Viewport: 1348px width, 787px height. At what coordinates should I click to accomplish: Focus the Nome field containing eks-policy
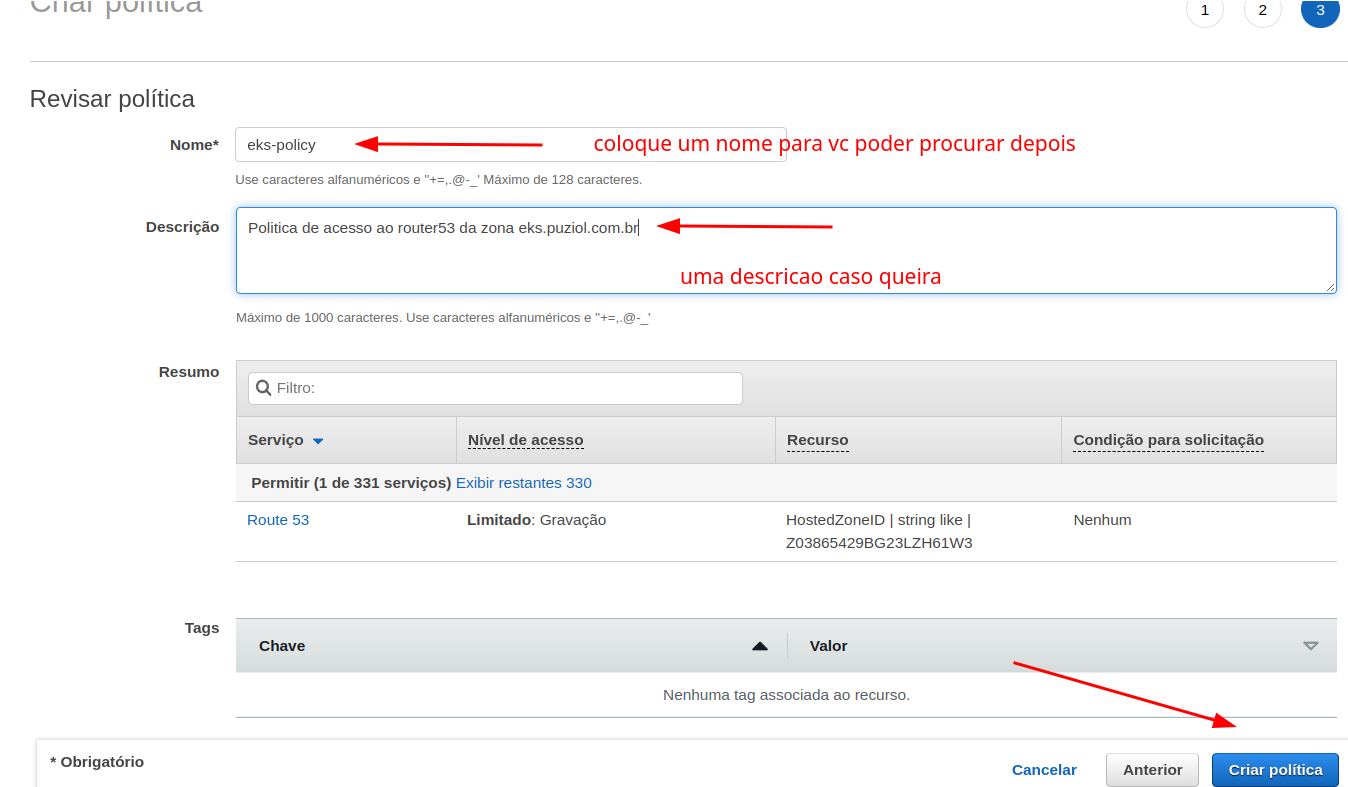click(510, 145)
